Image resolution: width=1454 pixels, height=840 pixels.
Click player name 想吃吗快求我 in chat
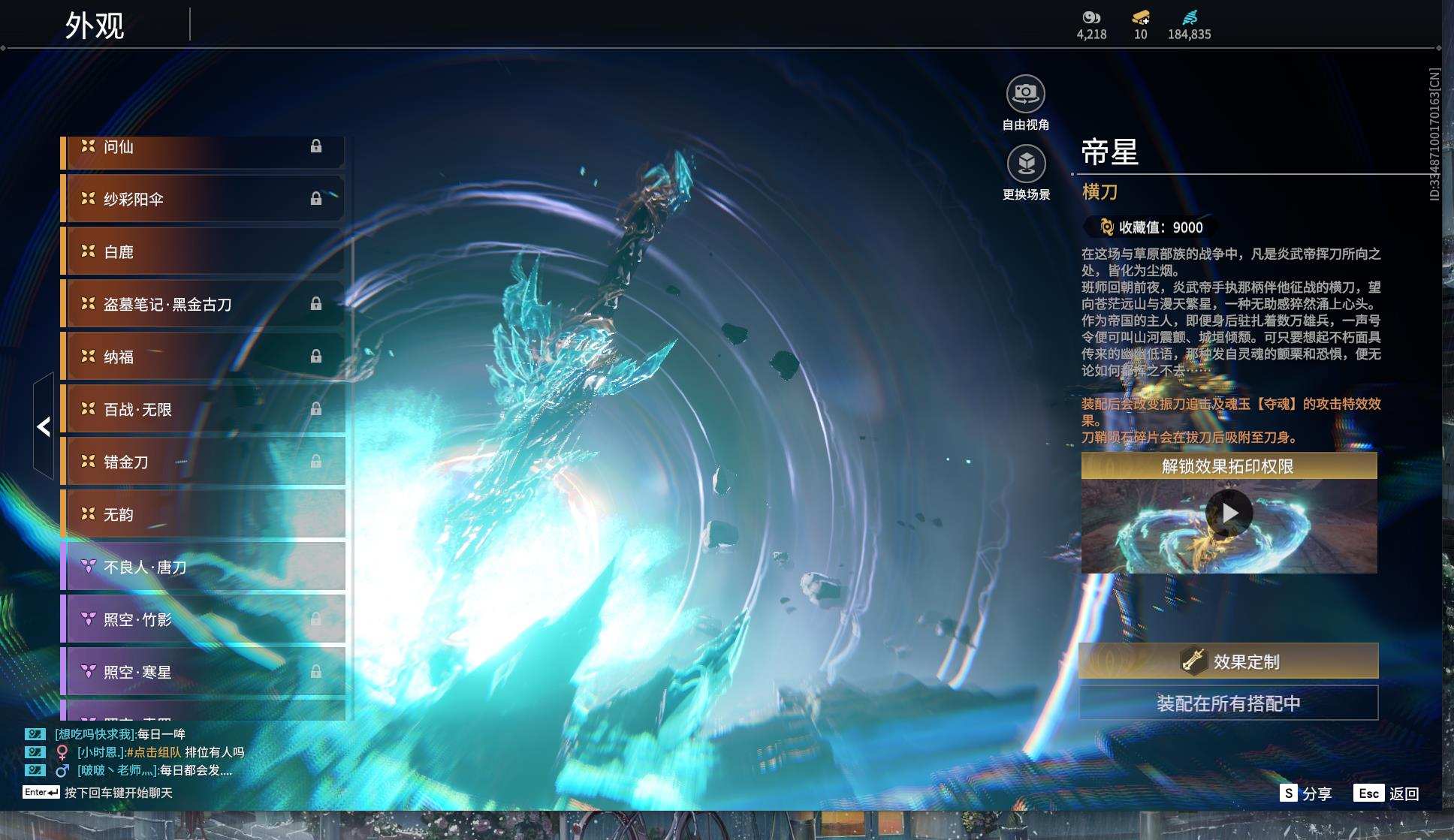pos(95,734)
